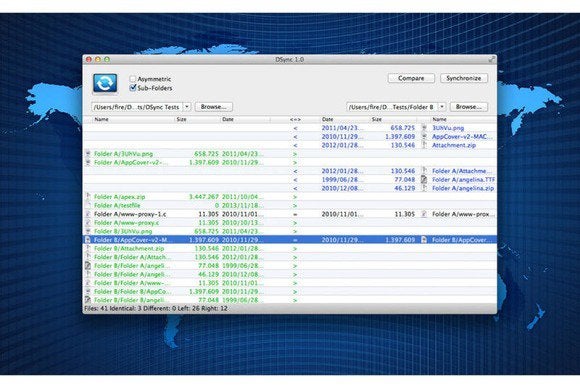This screenshot has width=580, height=388.
Task: Sort by the left Size column header
Action: (197, 119)
